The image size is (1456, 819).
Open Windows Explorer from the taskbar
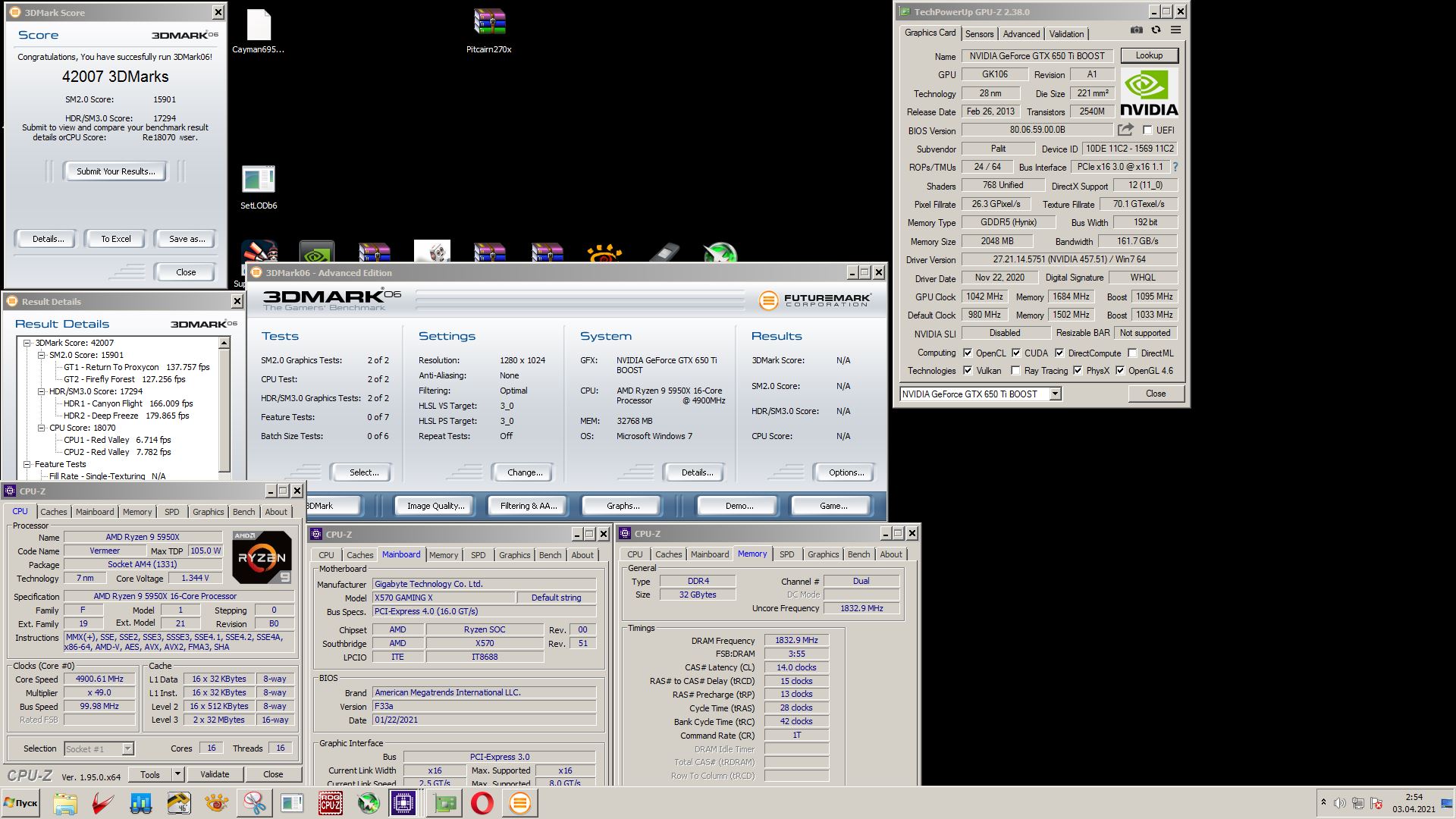(x=65, y=803)
